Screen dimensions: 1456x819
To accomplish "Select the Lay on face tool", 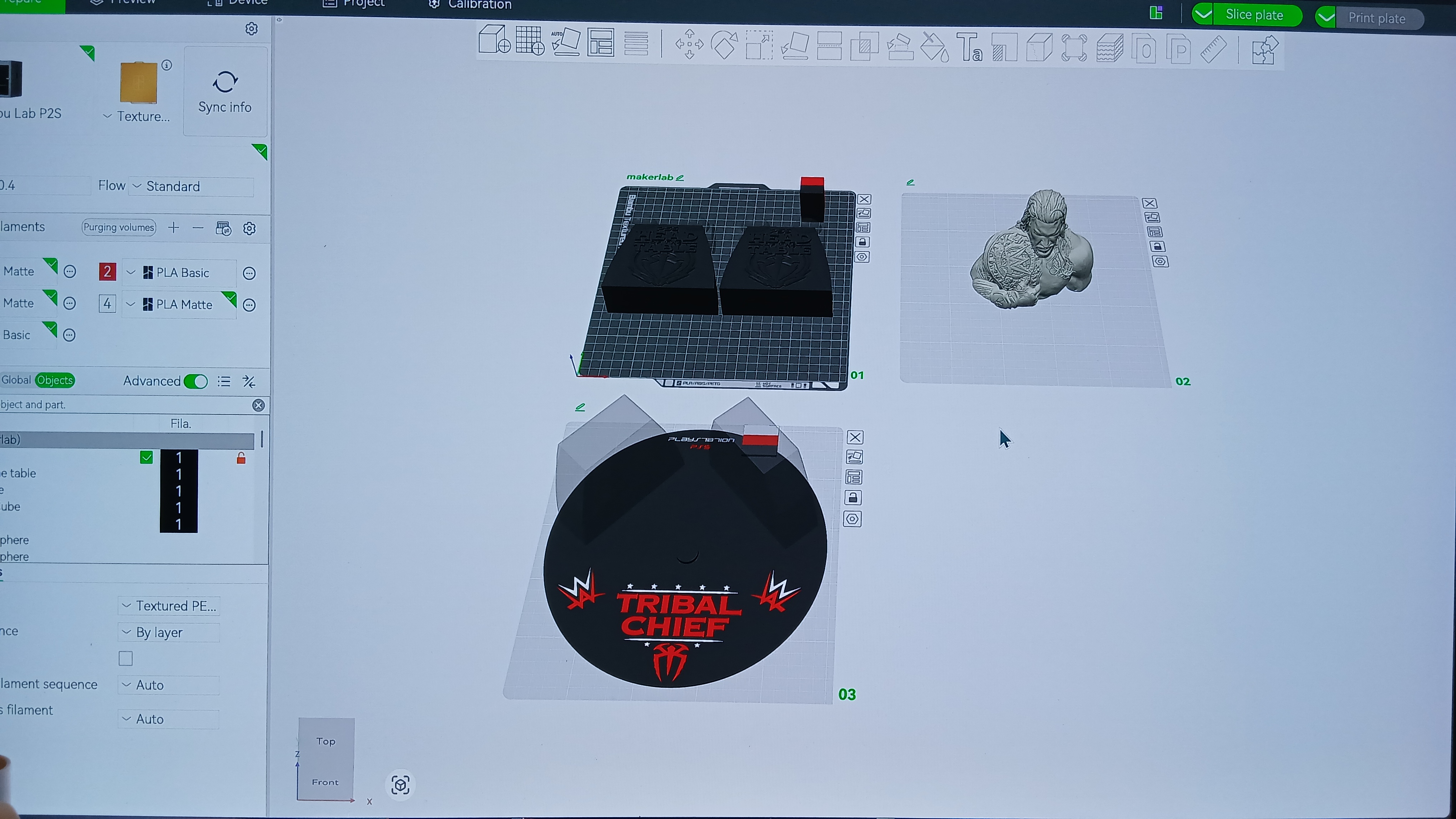I will coord(794,46).
